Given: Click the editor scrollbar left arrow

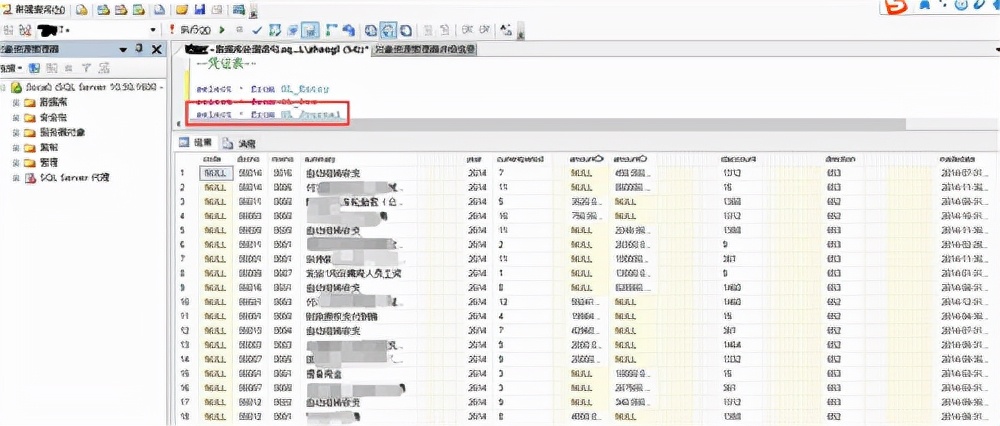Looking at the screenshot, I should [178, 124].
